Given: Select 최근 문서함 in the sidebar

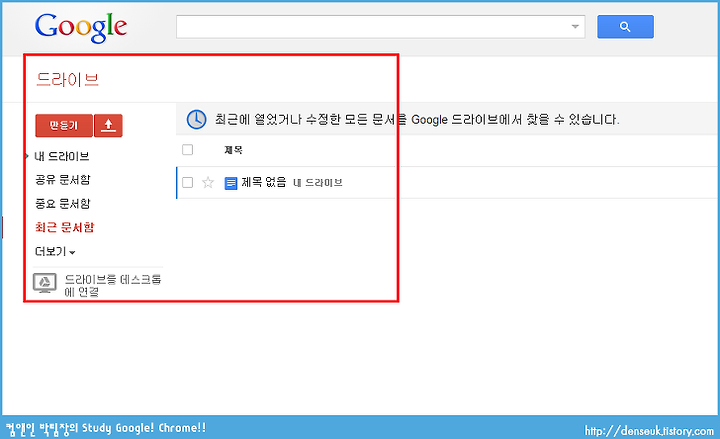Looking at the screenshot, I should tap(65, 227).
